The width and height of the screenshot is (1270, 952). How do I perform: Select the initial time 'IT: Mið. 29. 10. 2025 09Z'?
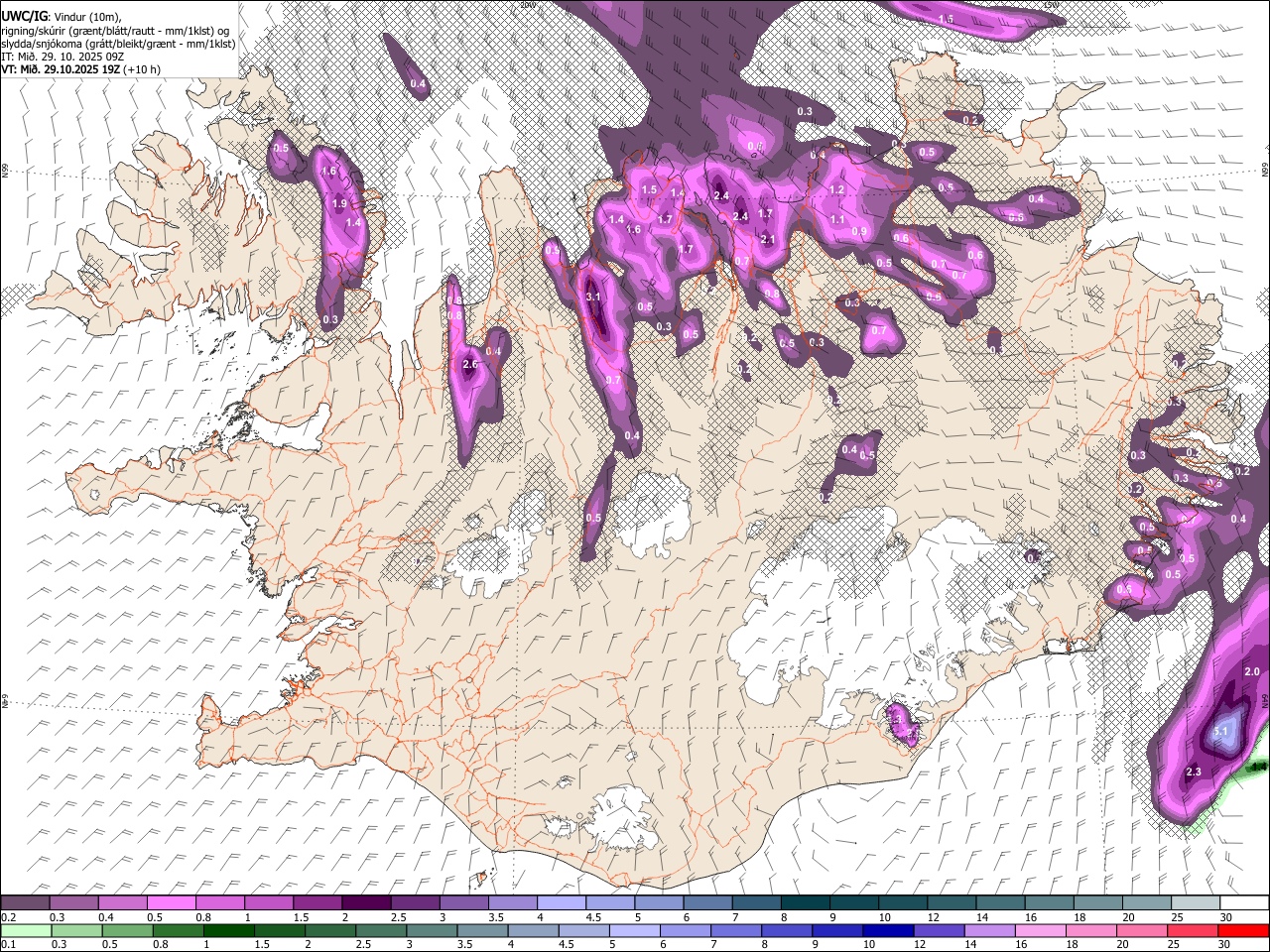tap(63, 57)
